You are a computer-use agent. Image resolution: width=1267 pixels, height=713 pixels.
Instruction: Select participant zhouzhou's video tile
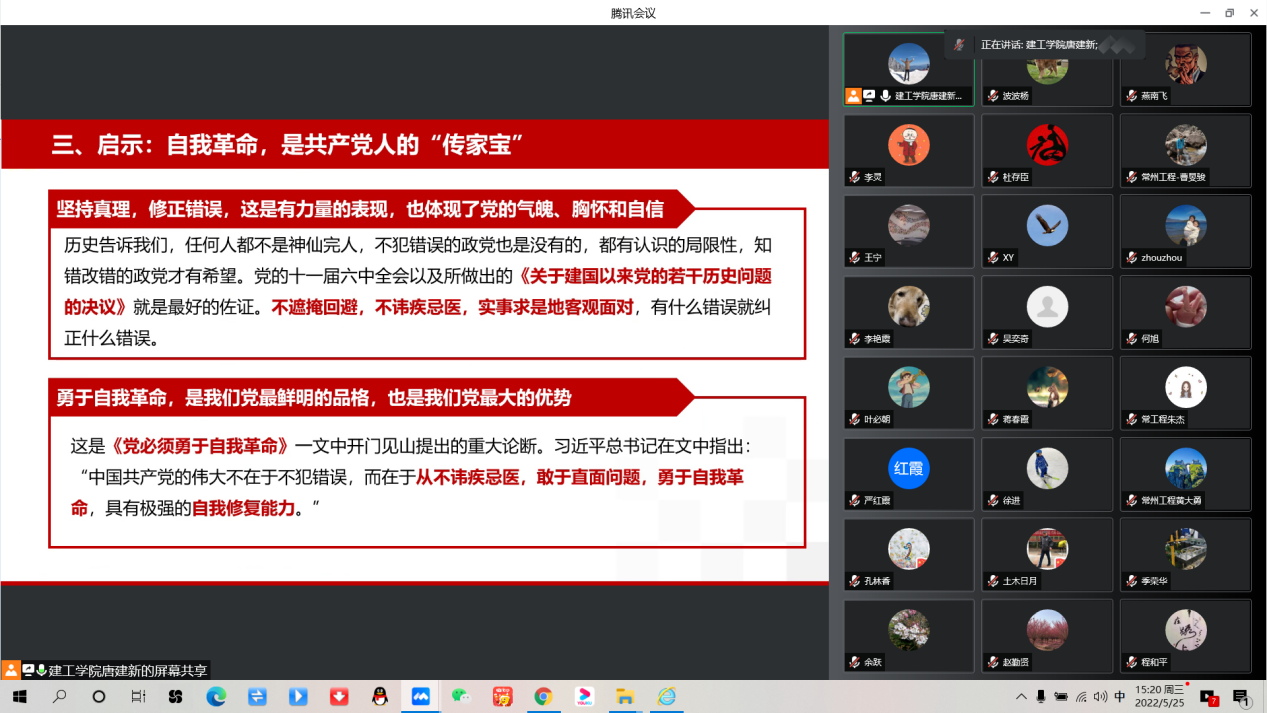click(1185, 232)
